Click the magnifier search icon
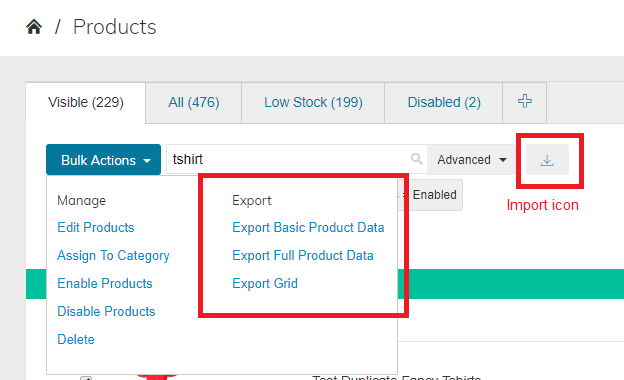The image size is (624, 380). tap(416, 159)
